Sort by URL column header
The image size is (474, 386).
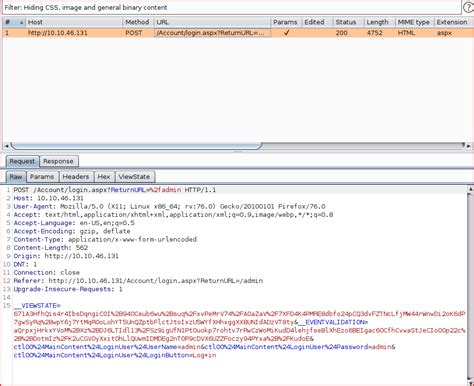point(212,22)
